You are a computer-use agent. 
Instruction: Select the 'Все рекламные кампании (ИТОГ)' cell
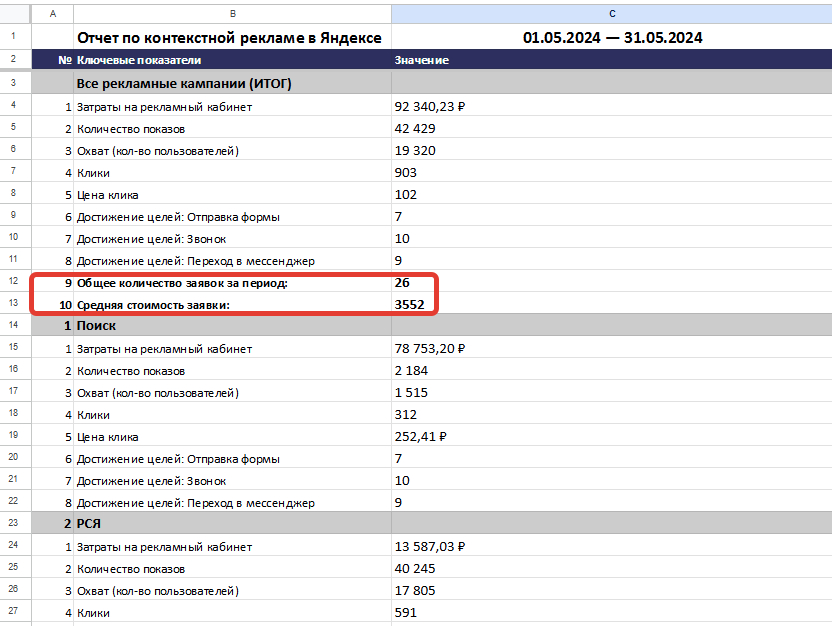(x=232, y=83)
